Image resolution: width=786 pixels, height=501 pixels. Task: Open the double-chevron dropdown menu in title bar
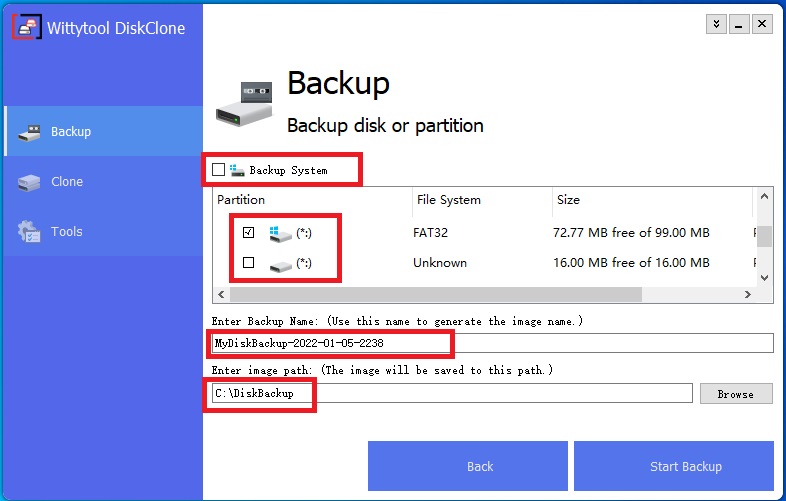coord(716,24)
